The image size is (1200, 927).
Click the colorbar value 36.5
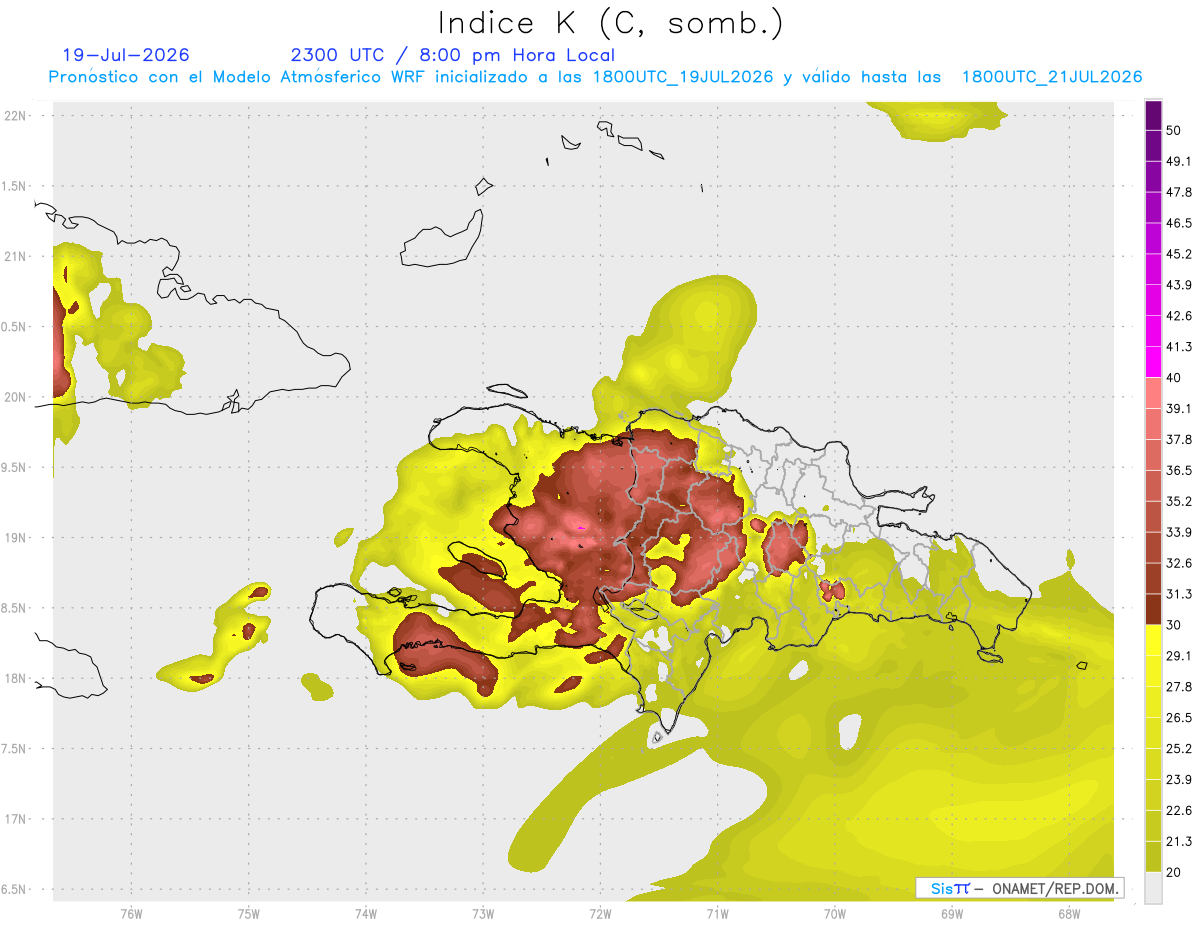coord(1180,470)
